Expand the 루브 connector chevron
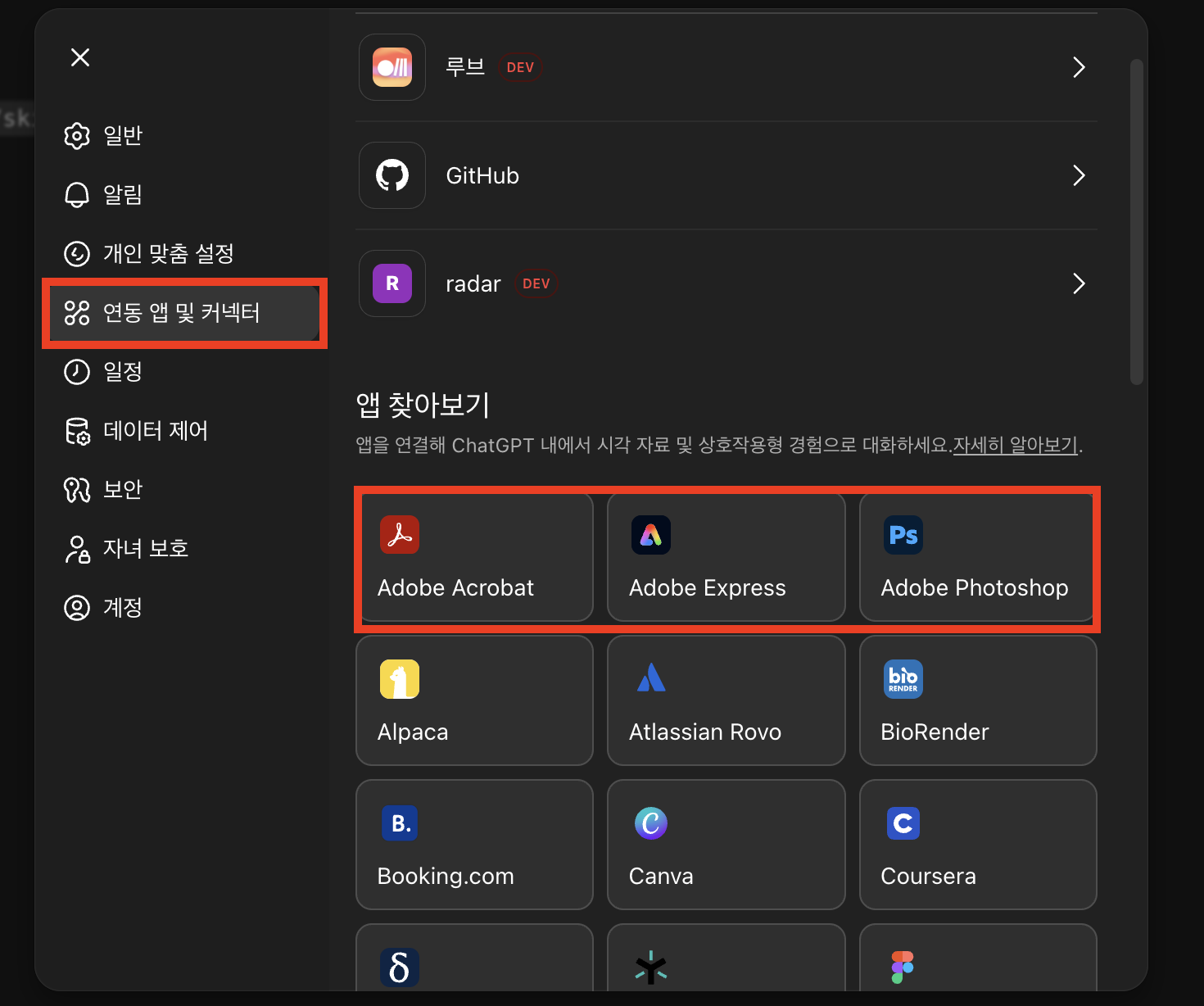This screenshot has width=1204, height=1006. tap(1079, 67)
